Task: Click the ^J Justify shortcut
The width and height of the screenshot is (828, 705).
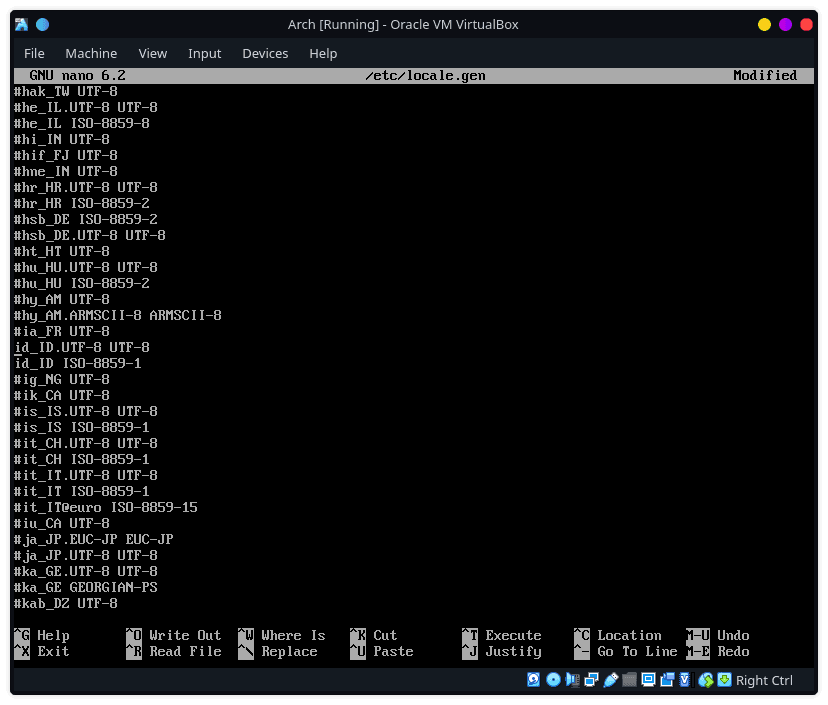Action: pyautogui.click(x=502, y=652)
